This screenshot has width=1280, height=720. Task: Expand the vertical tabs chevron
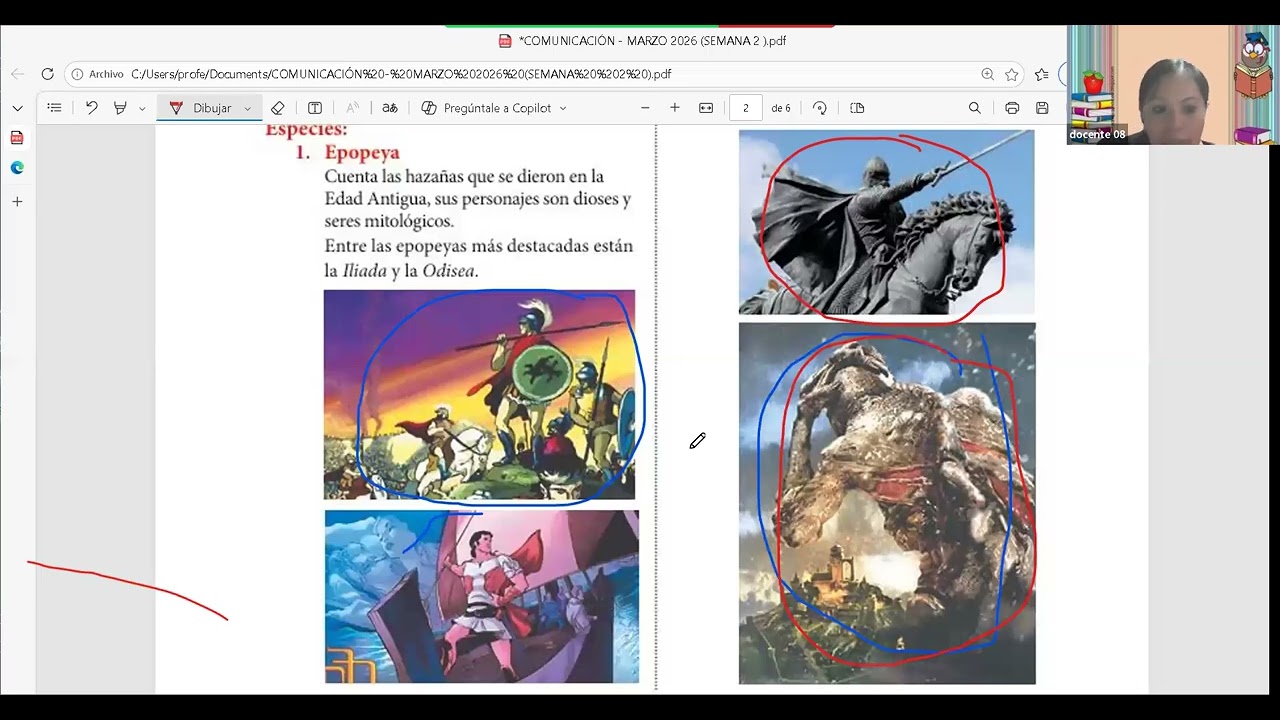point(17,108)
